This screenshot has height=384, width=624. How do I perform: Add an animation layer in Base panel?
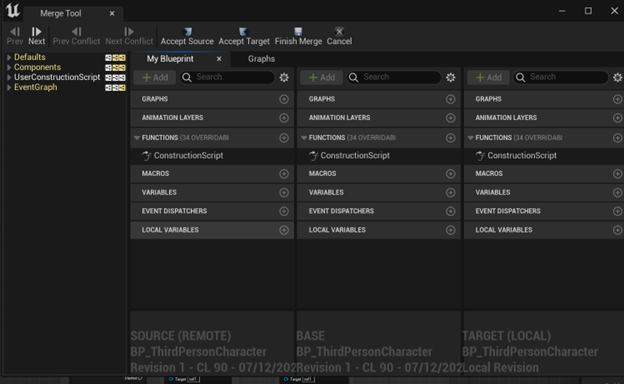click(x=450, y=118)
